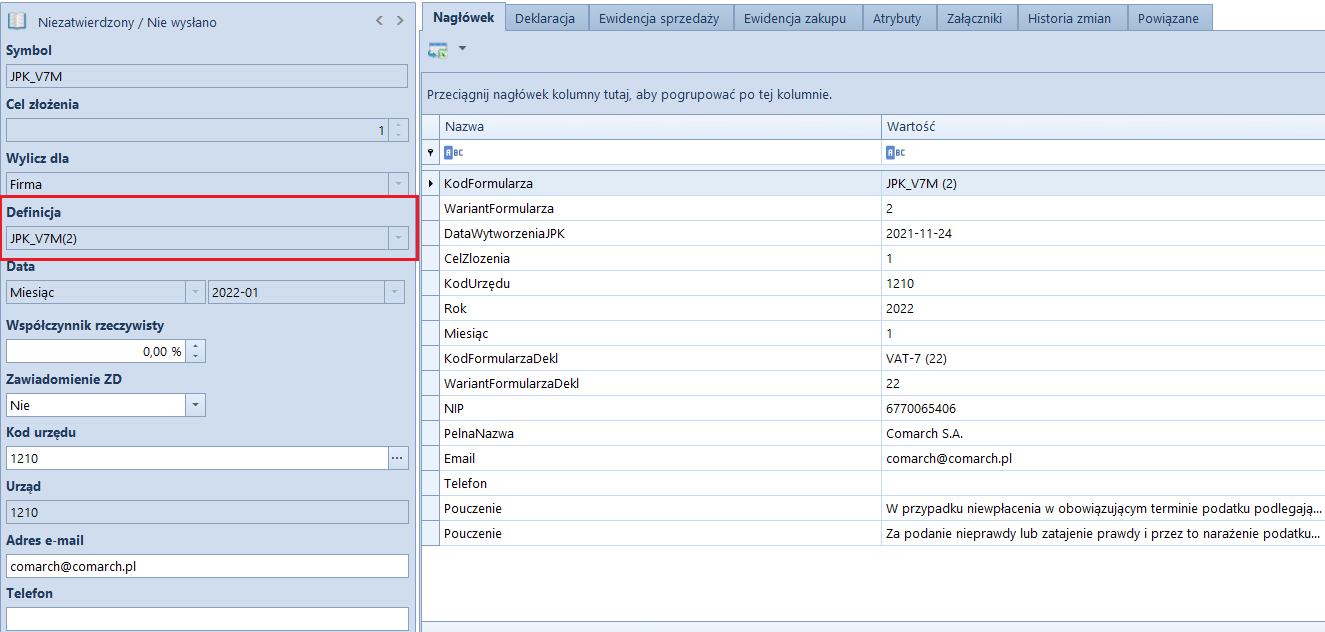The image size is (1325, 632).
Task: Click the spreadsheet export toolbar icon
Action: (x=438, y=49)
